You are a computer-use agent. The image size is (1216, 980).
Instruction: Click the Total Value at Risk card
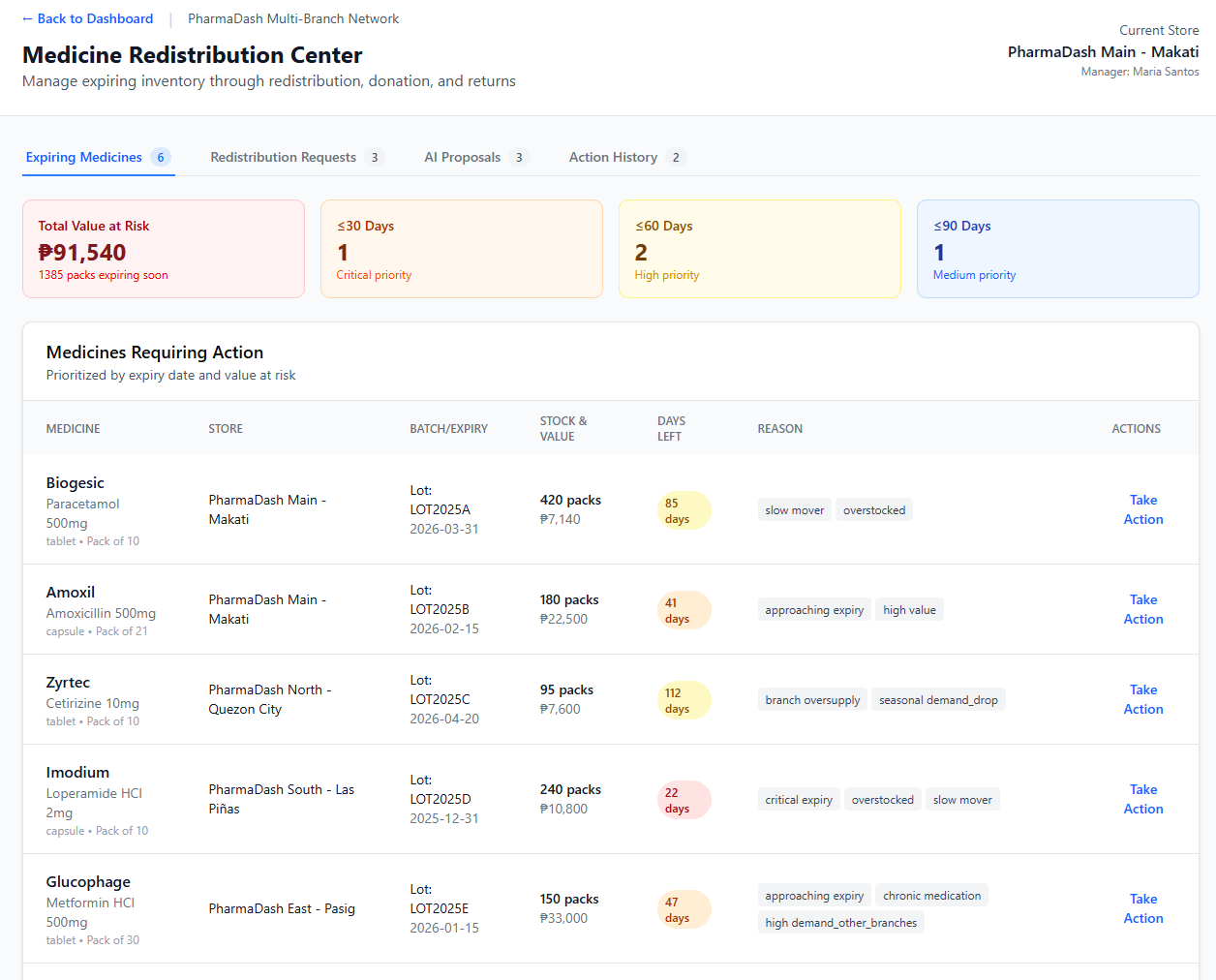click(x=164, y=249)
